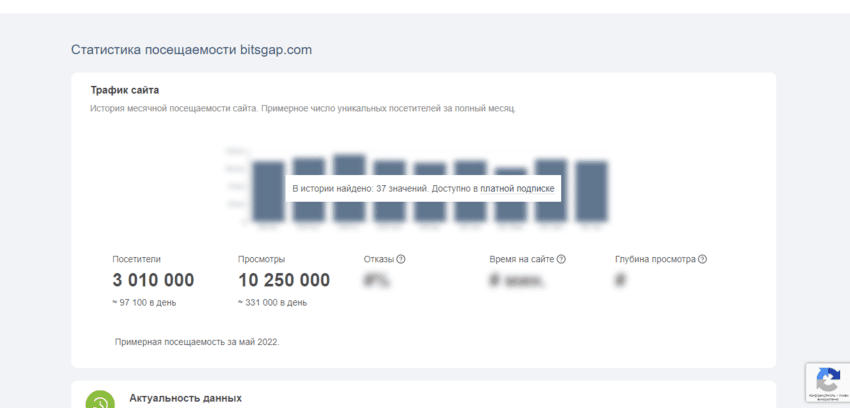This screenshot has height=408, width=850.
Task: Click the help icon next to Глубина просмотра
Action: (x=702, y=259)
